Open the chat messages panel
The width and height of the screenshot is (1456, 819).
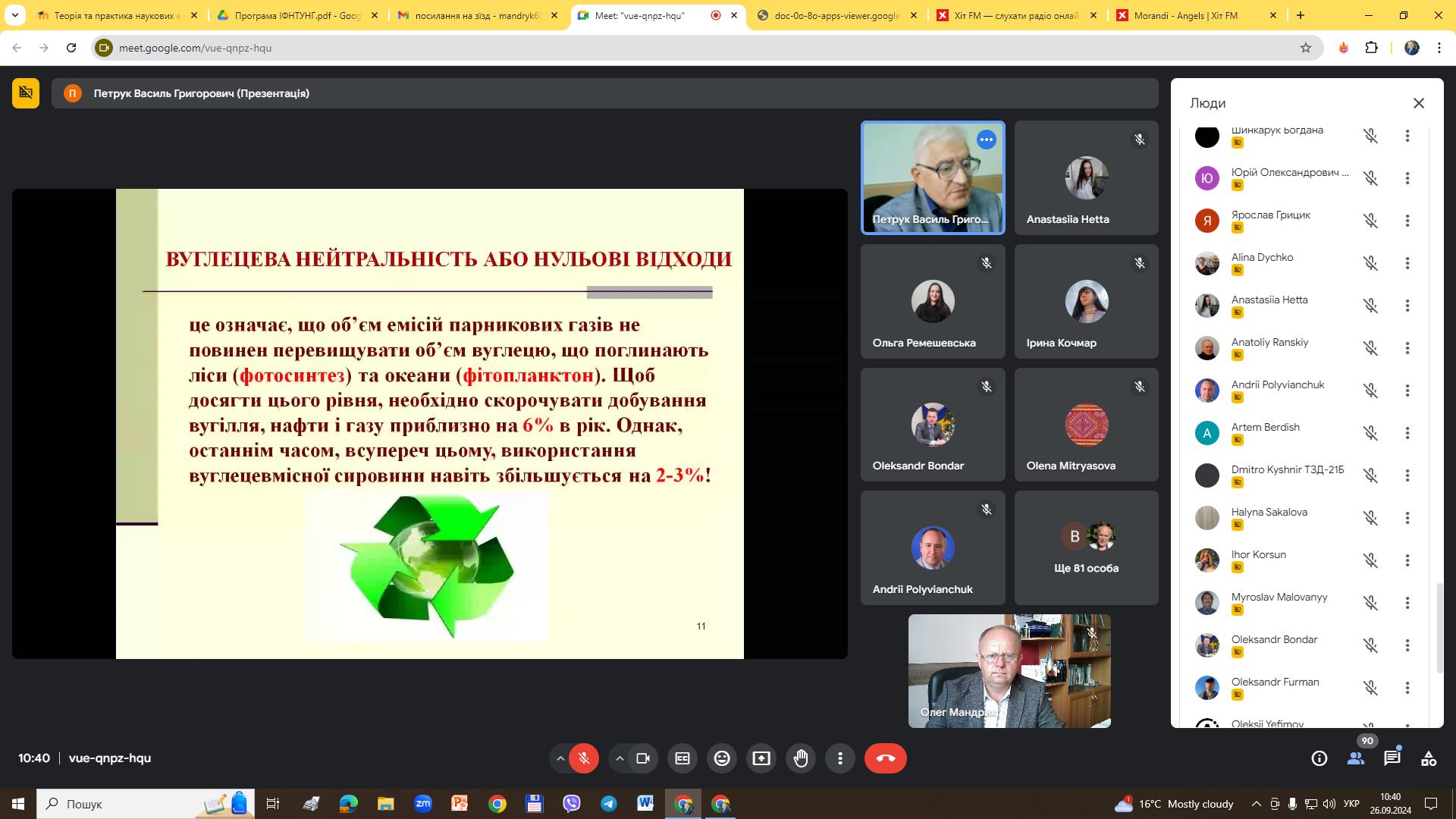tap(1392, 758)
